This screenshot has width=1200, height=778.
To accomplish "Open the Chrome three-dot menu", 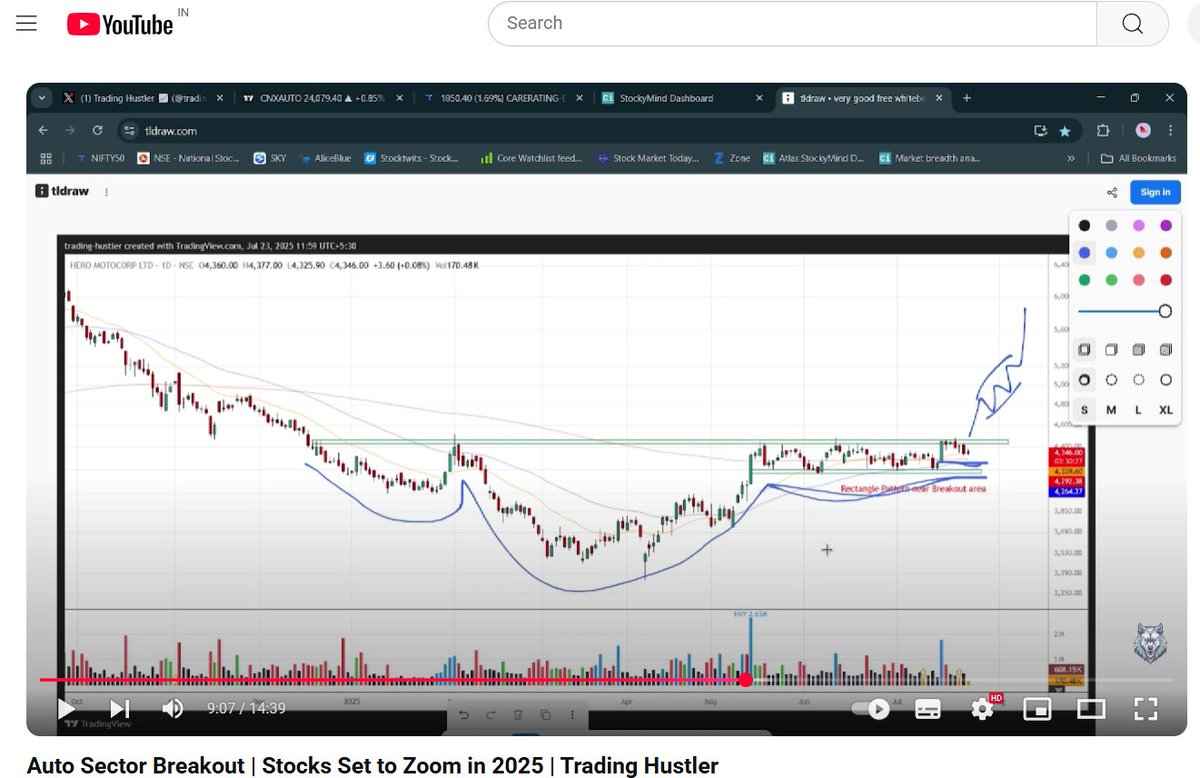I will coord(1171,131).
